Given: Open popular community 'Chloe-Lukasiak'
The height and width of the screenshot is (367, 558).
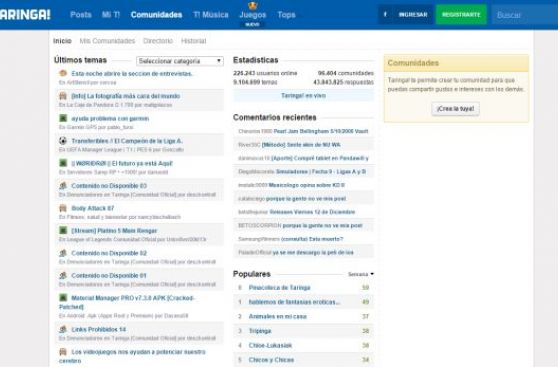Looking at the screenshot, I should point(270,345).
